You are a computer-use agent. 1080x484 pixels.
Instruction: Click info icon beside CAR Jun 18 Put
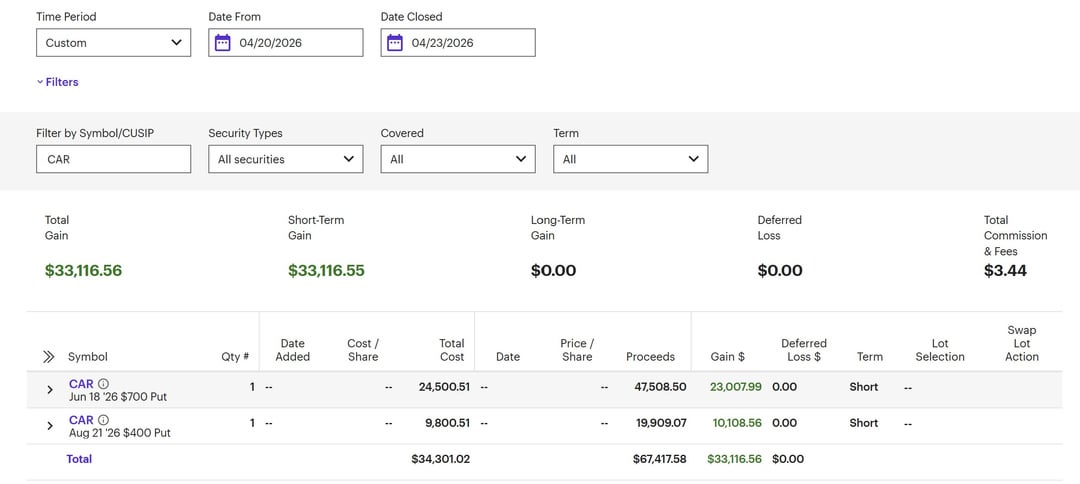point(103,384)
